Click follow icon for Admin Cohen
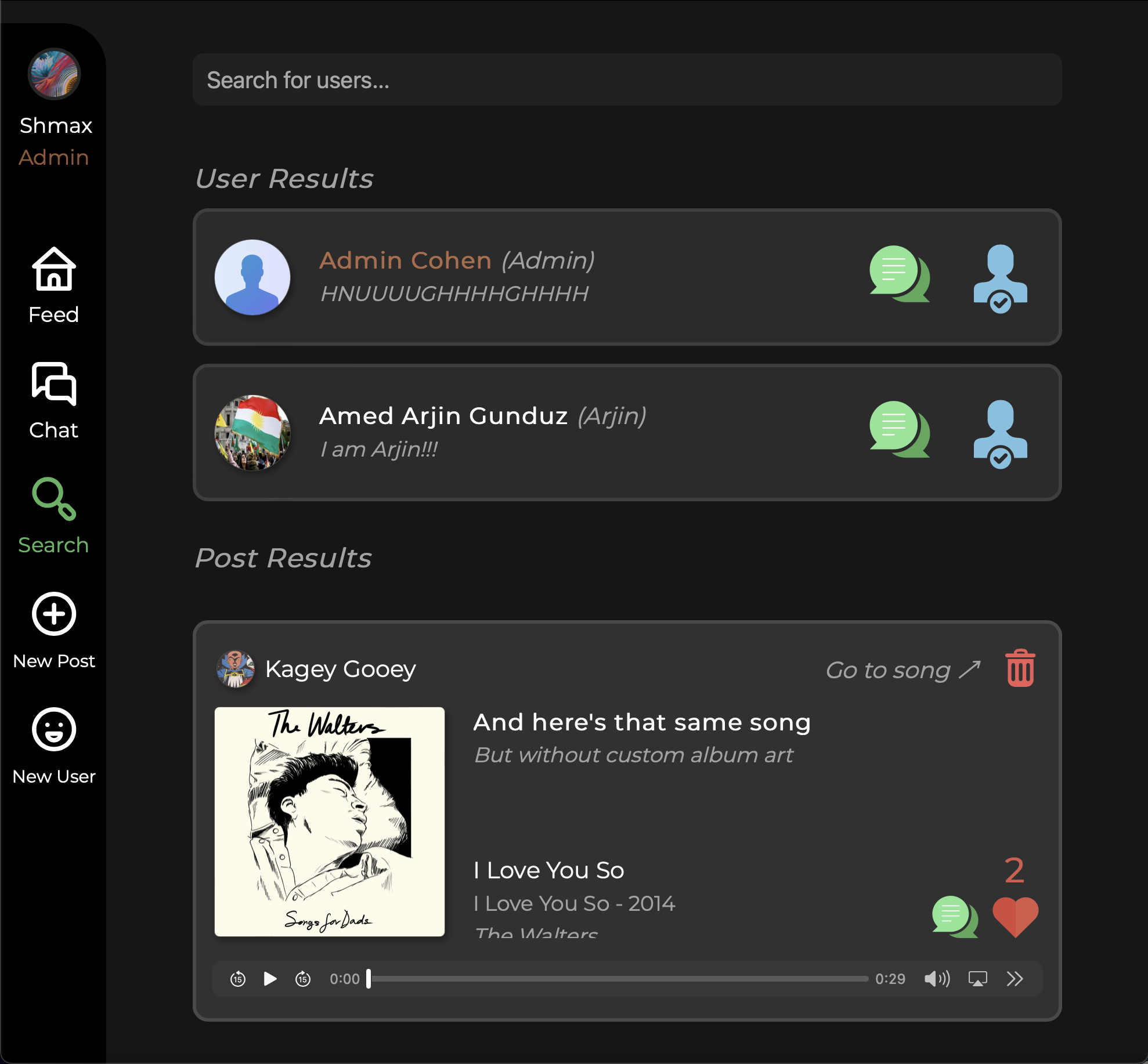The height and width of the screenshot is (1064, 1148). pyautogui.click(x=1000, y=277)
